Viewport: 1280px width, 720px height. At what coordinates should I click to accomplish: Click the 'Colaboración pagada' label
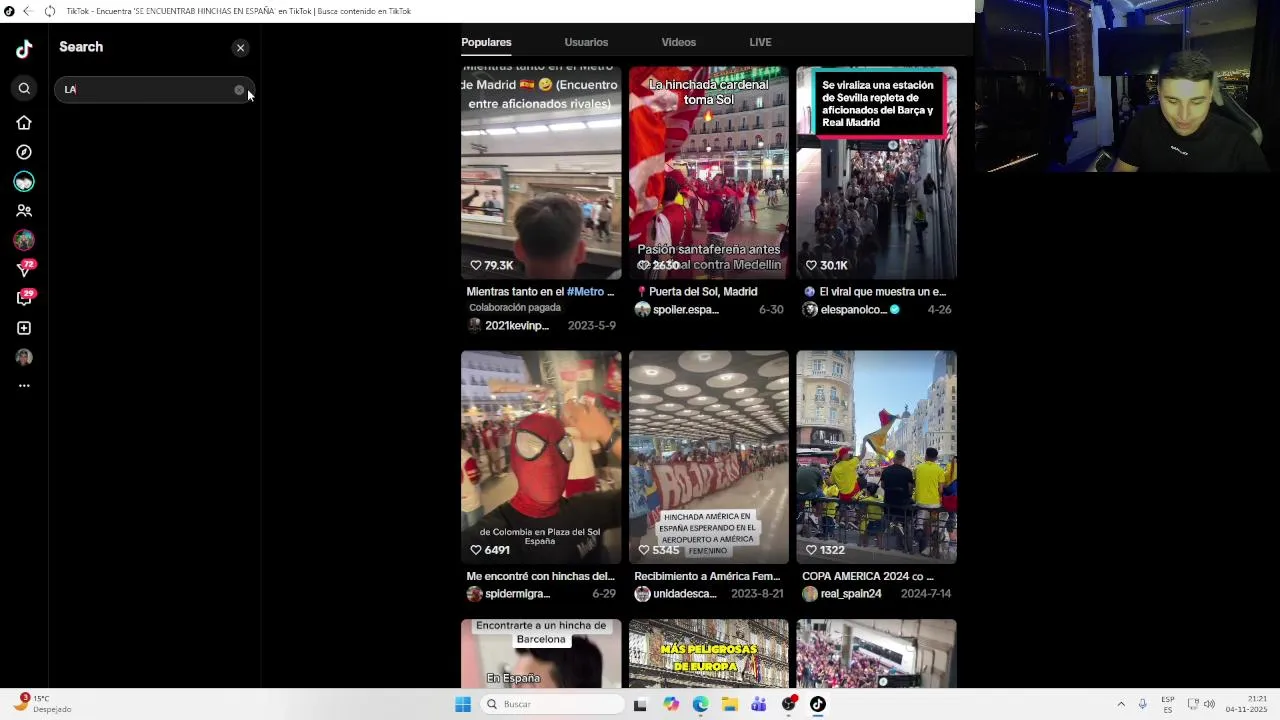(x=515, y=308)
